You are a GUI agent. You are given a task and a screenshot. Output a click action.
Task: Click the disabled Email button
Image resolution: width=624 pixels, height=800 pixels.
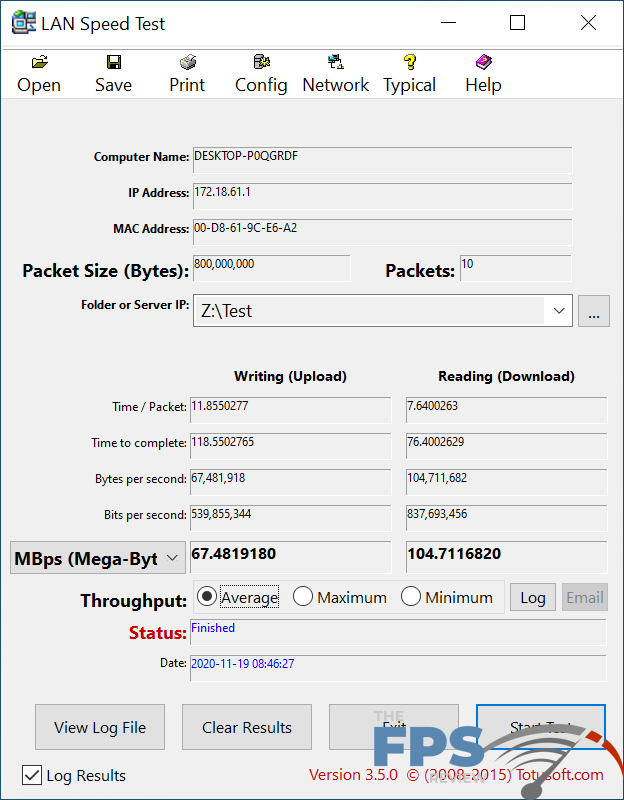pos(585,597)
